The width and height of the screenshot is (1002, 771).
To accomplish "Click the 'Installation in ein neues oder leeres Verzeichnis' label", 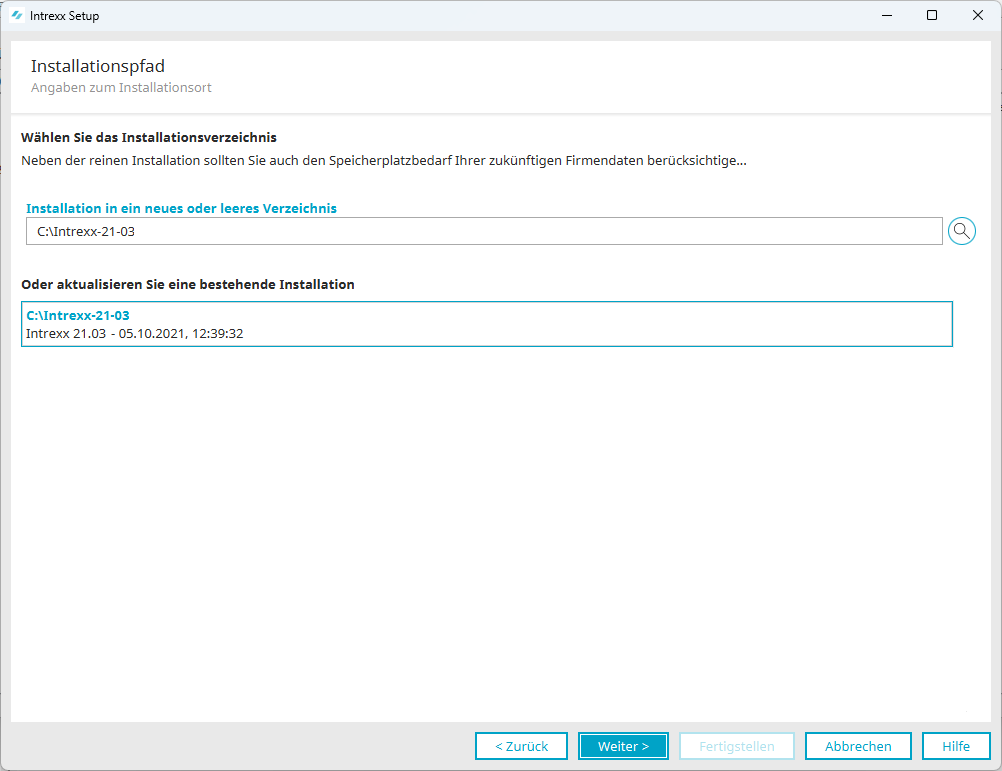I will (181, 208).
